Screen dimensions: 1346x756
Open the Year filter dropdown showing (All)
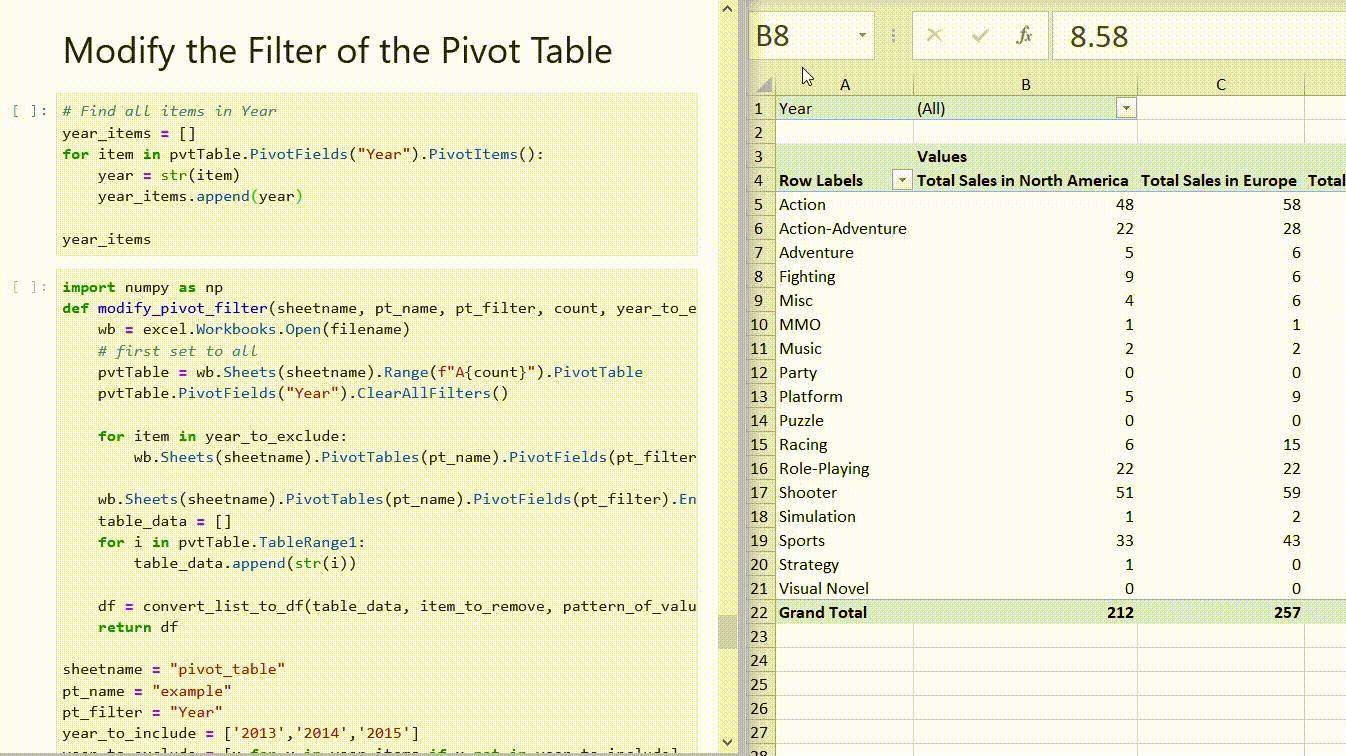[1127, 108]
